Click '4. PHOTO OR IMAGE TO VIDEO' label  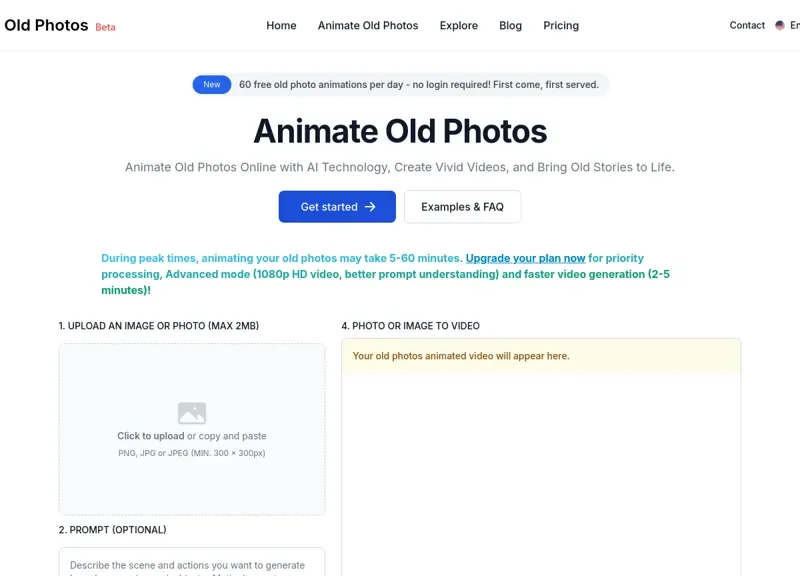click(410, 326)
